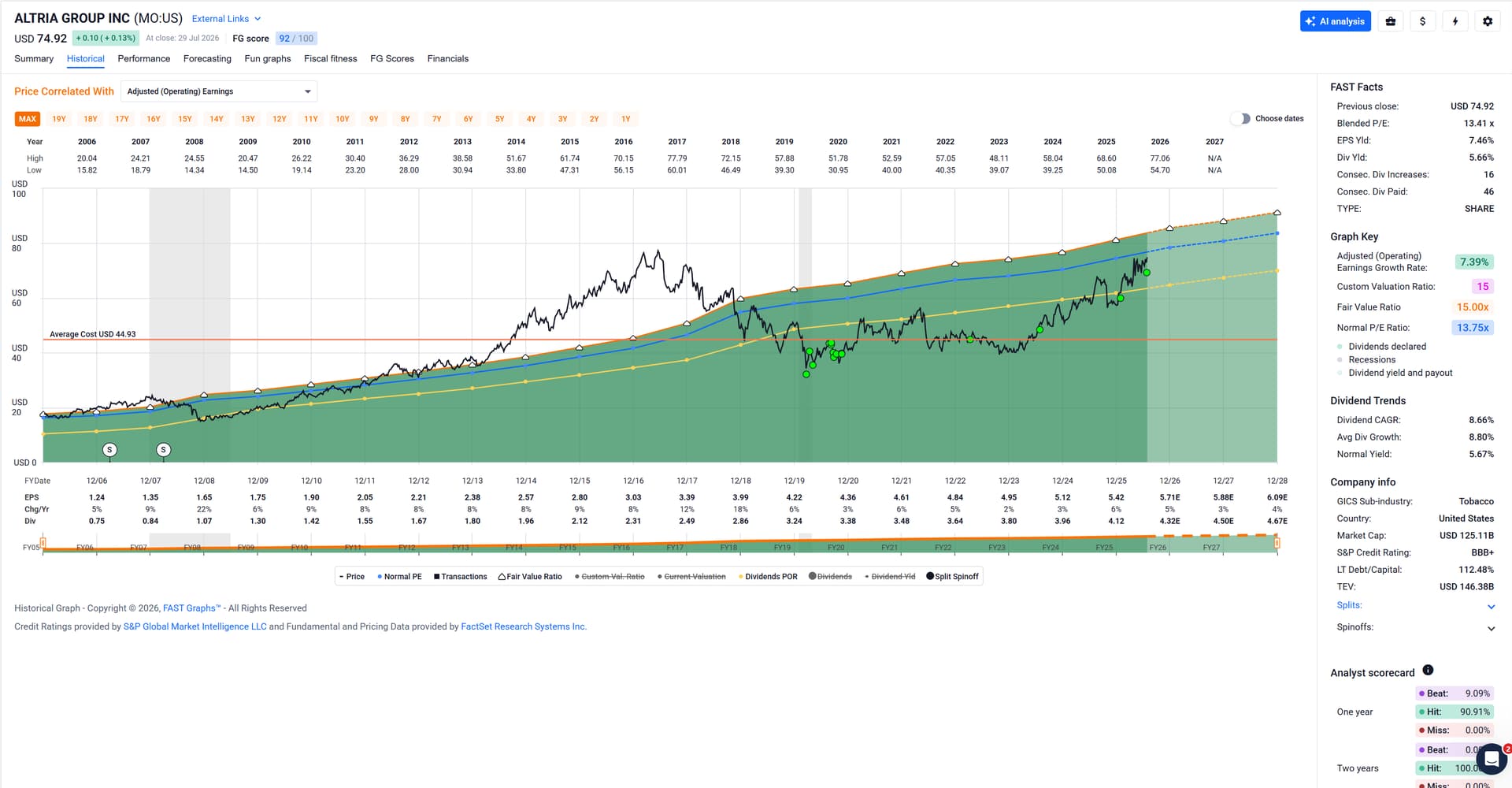Viewport: 1512px width, 788px height.
Task: Toggle Dividend yield and payout in Graph Key
Action: (1395, 373)
